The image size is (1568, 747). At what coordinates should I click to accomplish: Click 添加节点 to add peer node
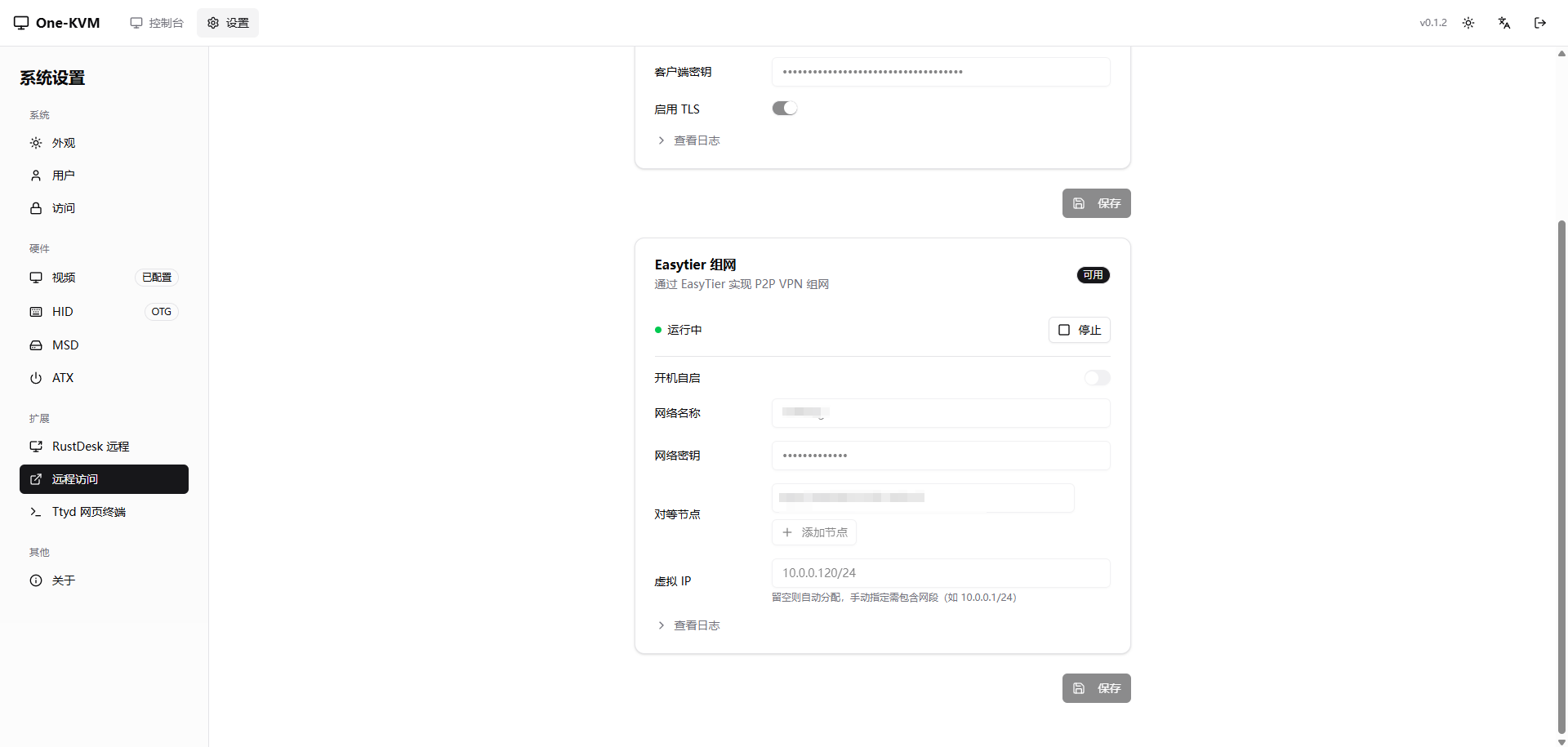point(814,532)
